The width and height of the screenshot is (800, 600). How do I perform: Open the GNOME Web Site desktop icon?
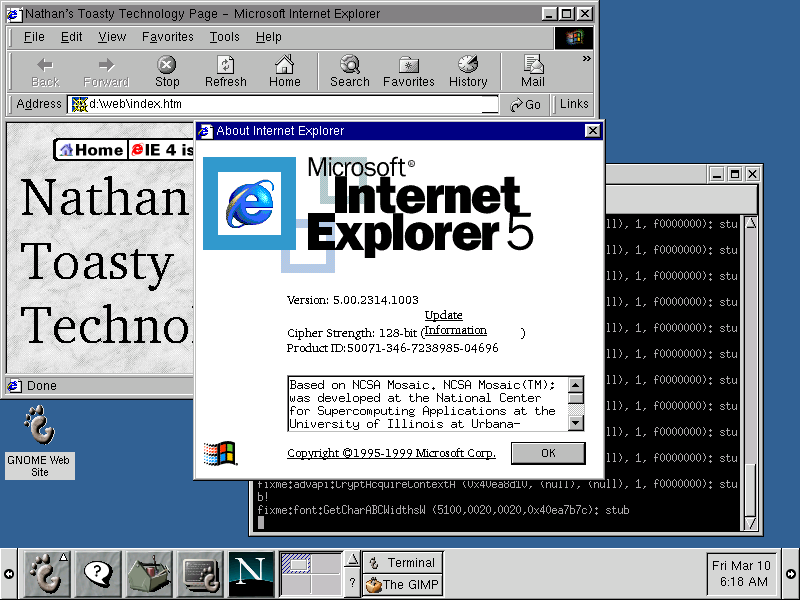click(x=40, y=442)
